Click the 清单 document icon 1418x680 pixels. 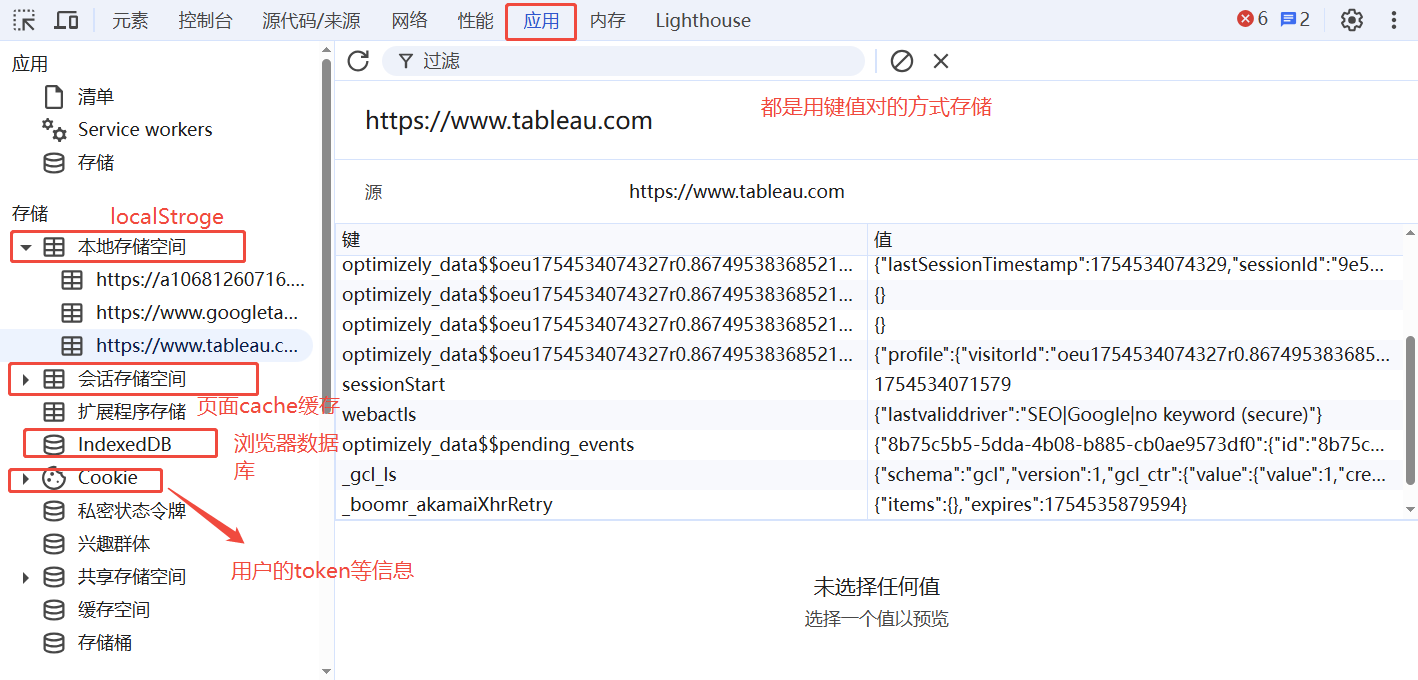click(54, 97)
